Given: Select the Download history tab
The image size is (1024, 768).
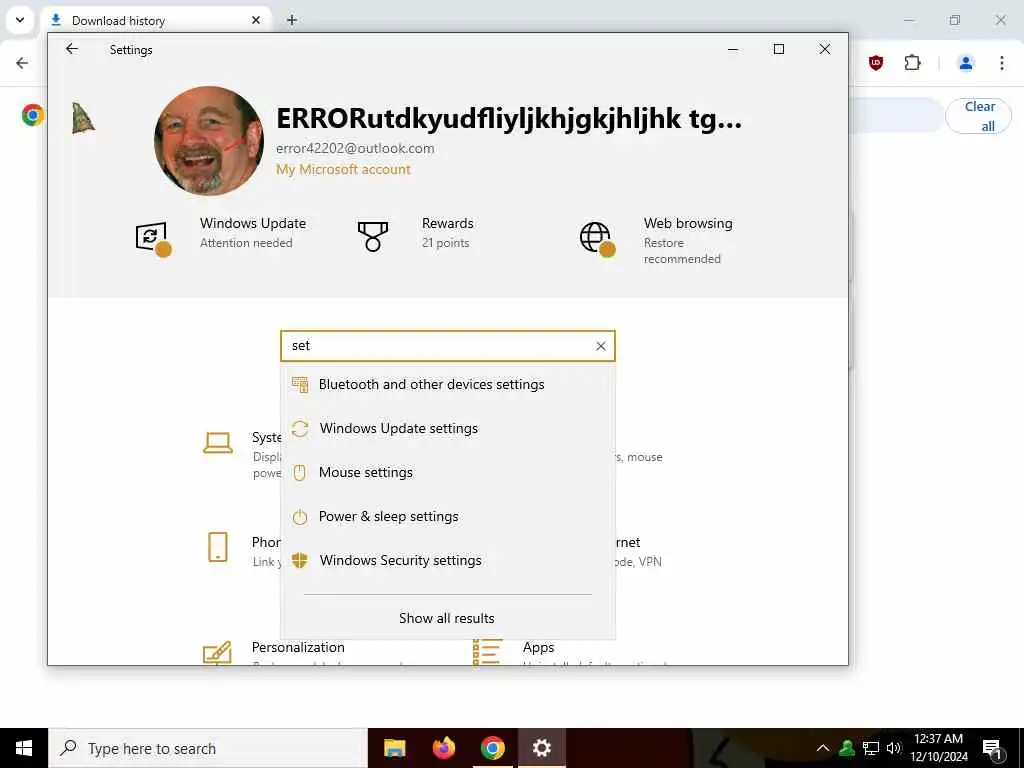Looking at the screenshot, I should pyautogui.click(x=155, y=20).
